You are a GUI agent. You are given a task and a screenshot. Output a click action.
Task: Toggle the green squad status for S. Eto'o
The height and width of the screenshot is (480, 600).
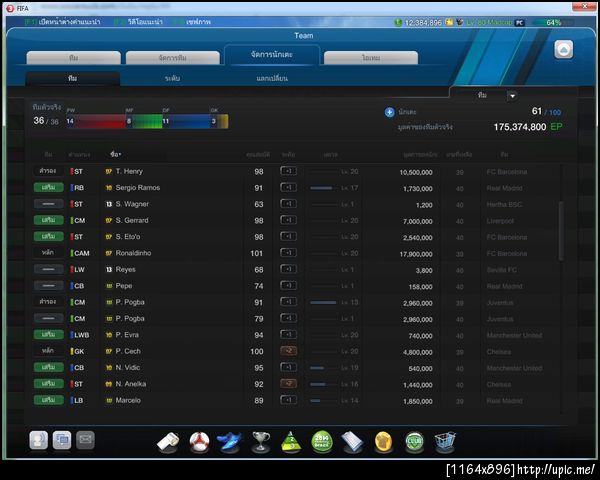click(x=49, y=237)
